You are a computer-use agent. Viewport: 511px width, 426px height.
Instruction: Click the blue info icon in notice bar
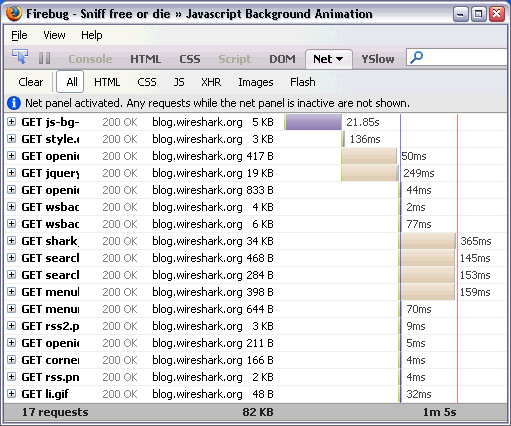click(x=14, y=103)
